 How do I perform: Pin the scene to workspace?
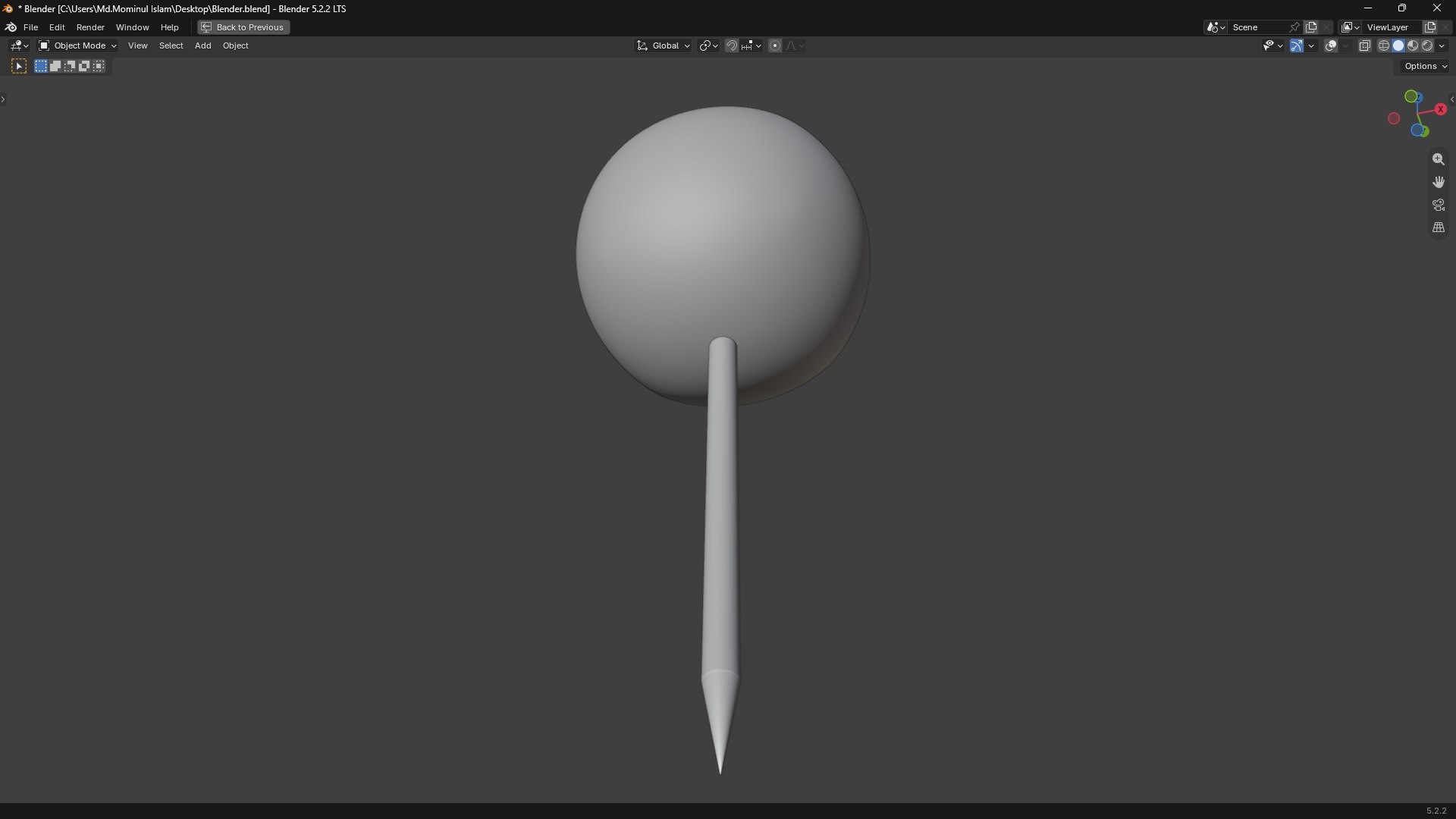[1294, 27]
